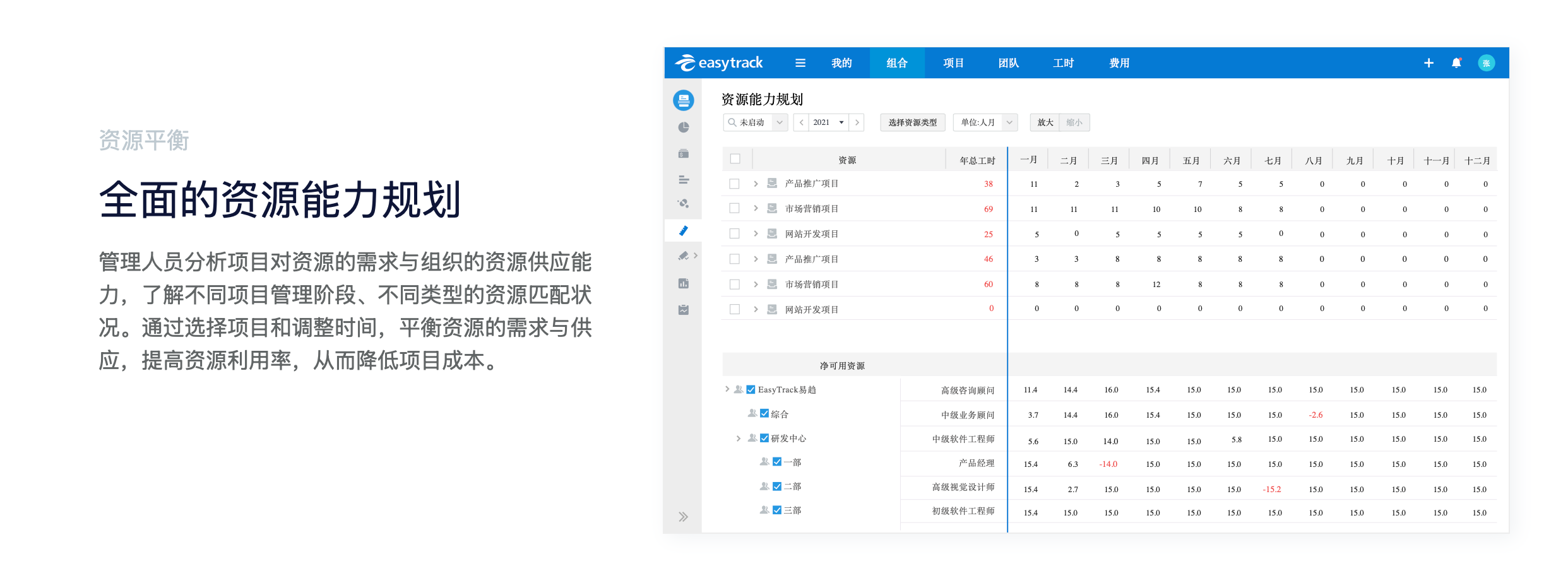Screen dimensions: 1568x583
Task: Expand sidebar with double-arrow icon
Action: point(683,517)
